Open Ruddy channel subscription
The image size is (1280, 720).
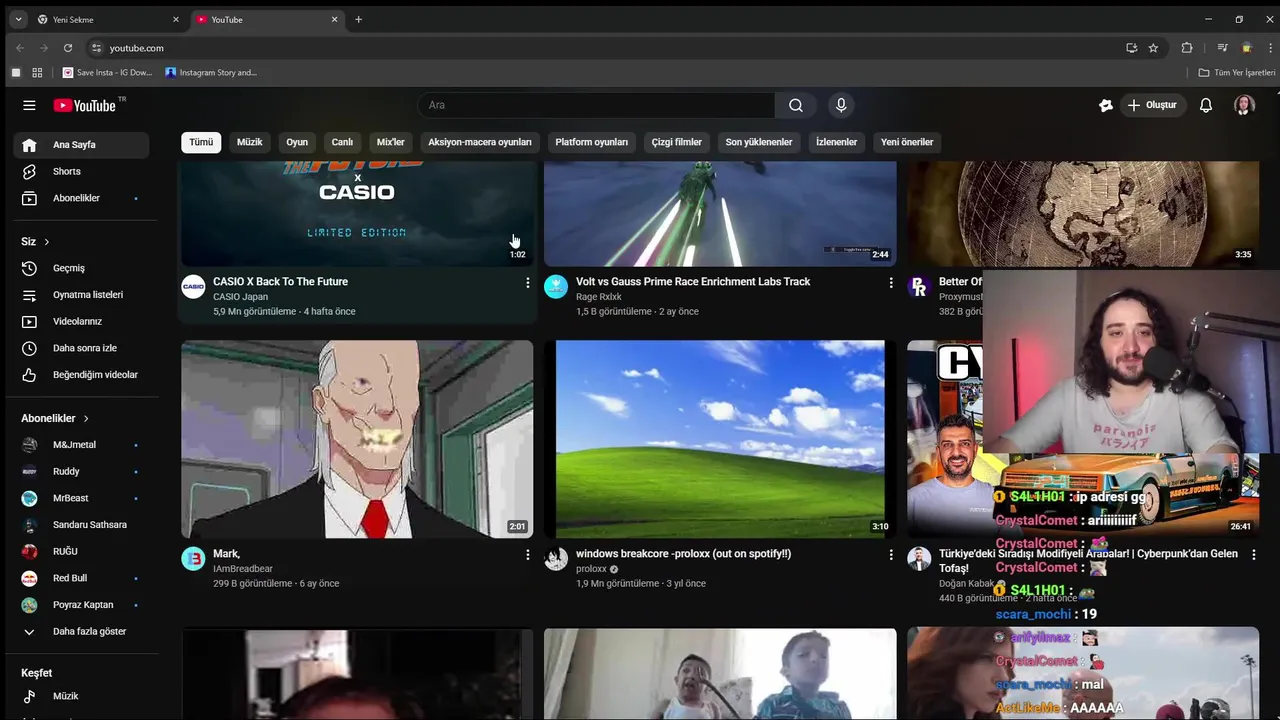tap(82, 471)
